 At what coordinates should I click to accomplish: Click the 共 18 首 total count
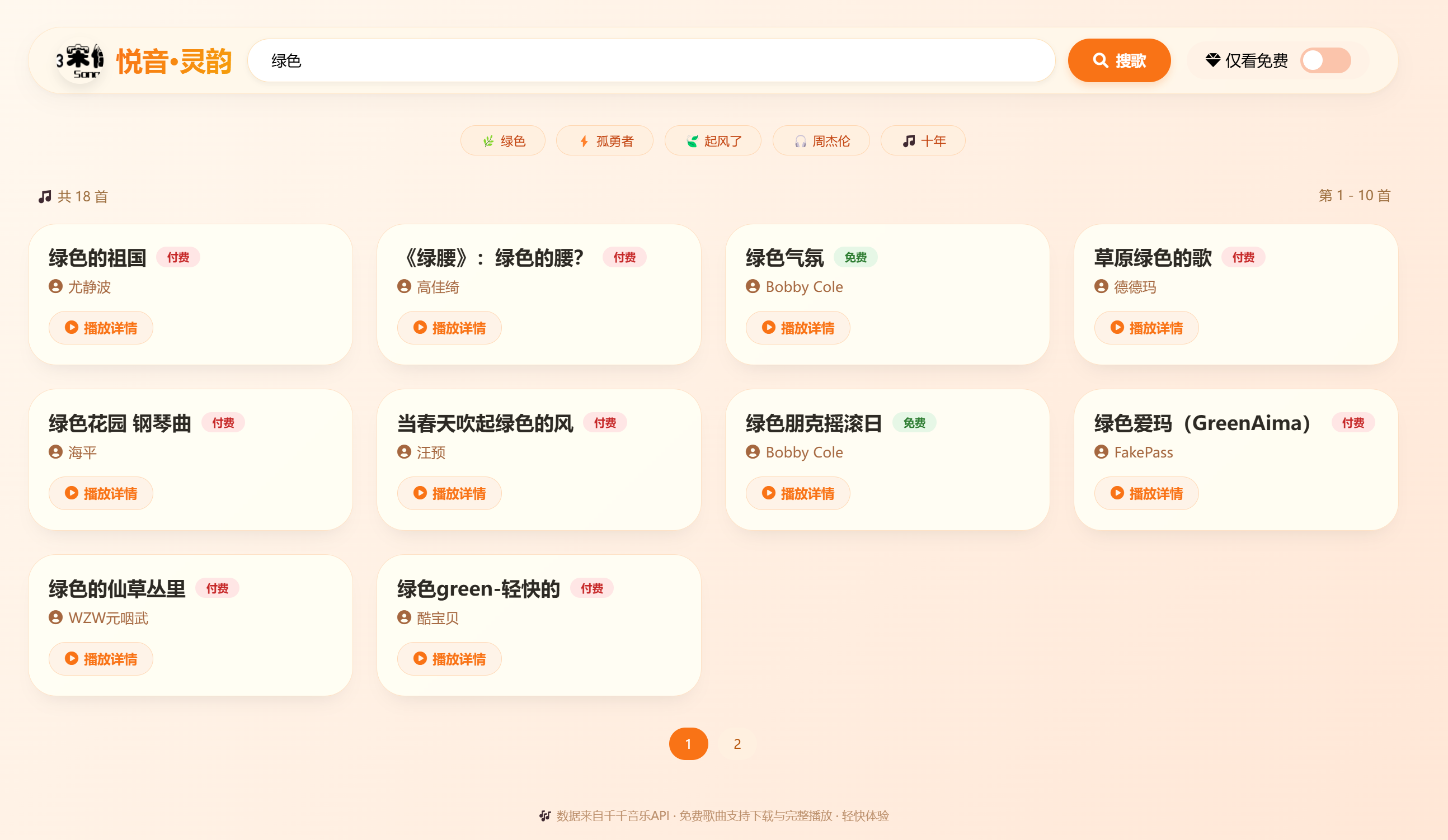tap(83, 196)
